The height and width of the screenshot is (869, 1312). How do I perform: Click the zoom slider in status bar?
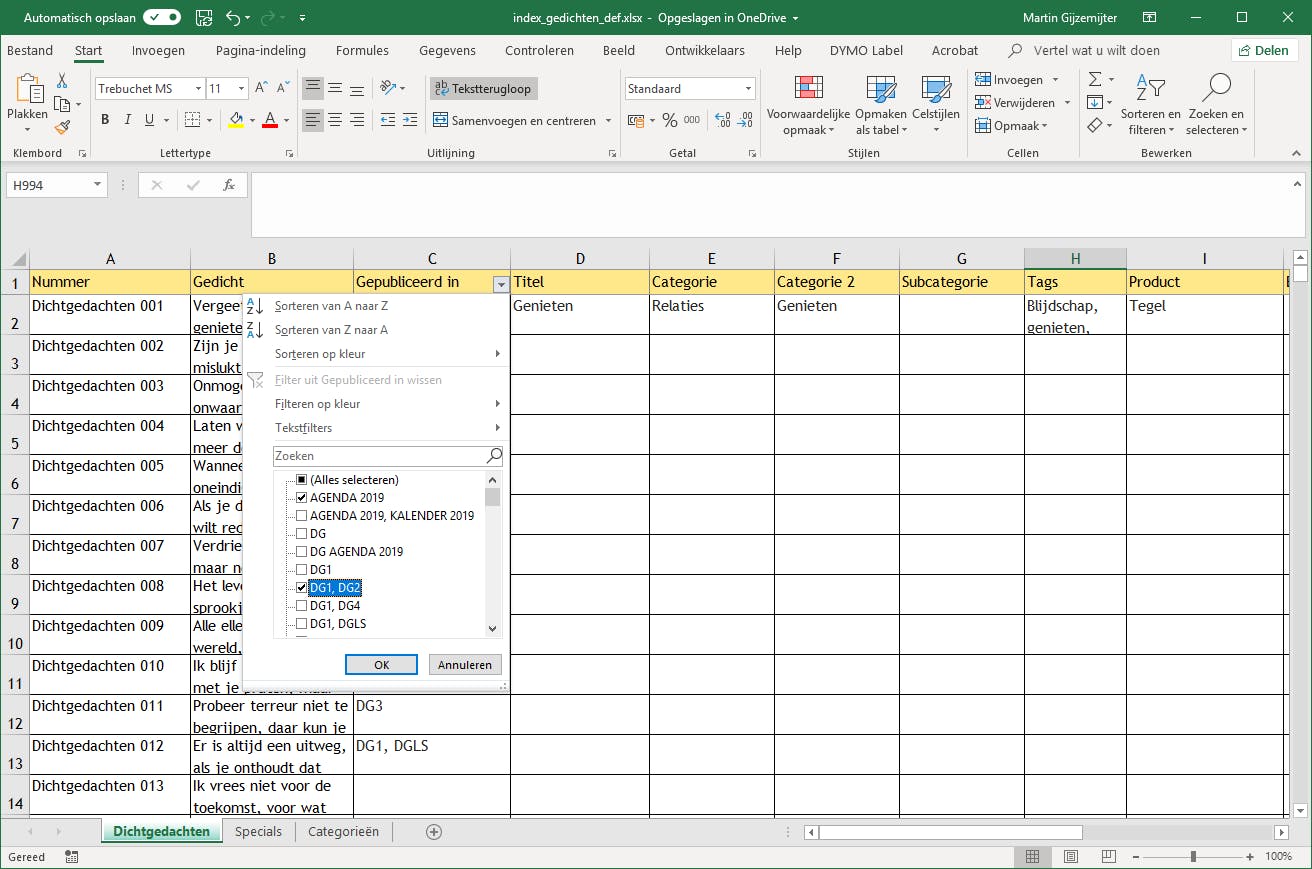tap(1193, 857)
